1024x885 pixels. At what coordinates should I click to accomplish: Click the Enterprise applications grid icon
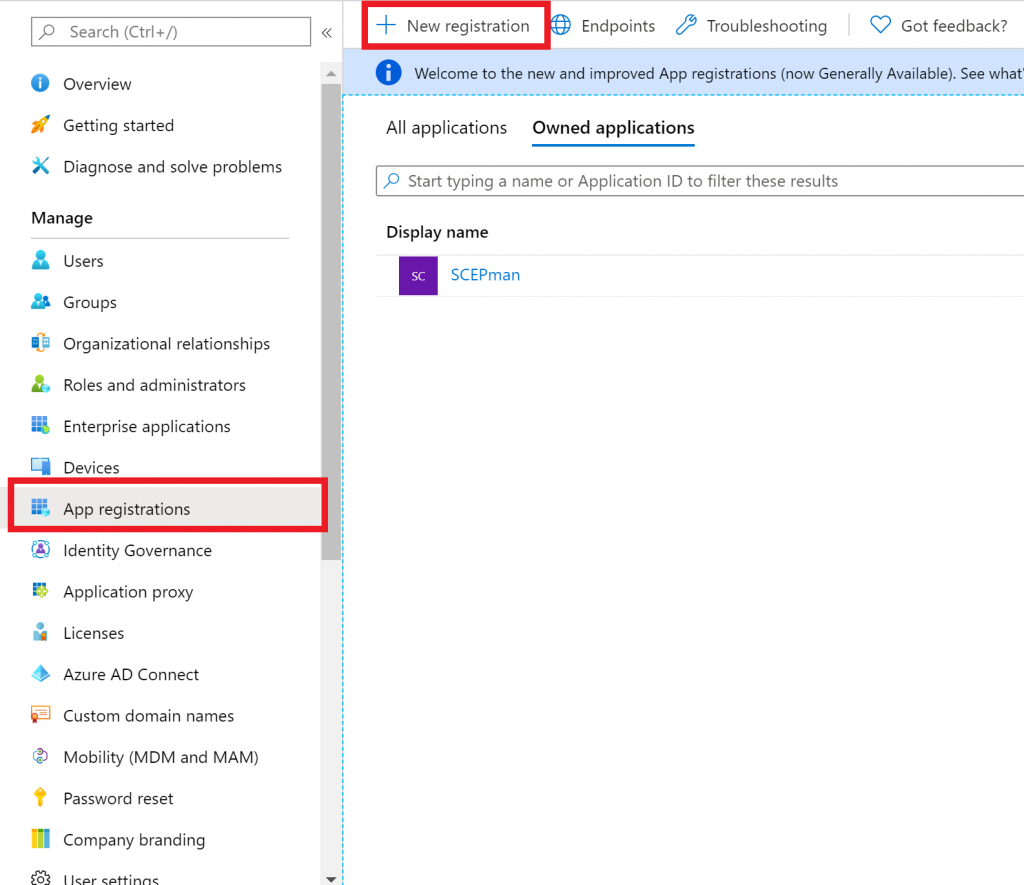point(40,426)
